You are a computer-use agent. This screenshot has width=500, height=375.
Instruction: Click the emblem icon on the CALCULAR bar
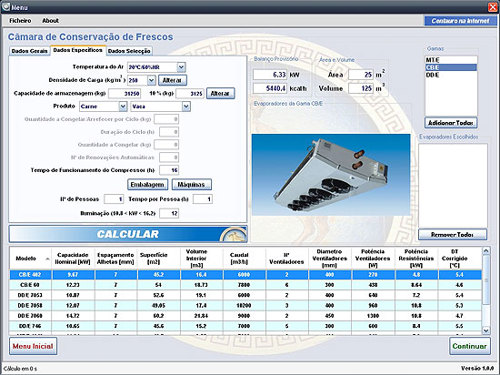(x=233, y=234)
